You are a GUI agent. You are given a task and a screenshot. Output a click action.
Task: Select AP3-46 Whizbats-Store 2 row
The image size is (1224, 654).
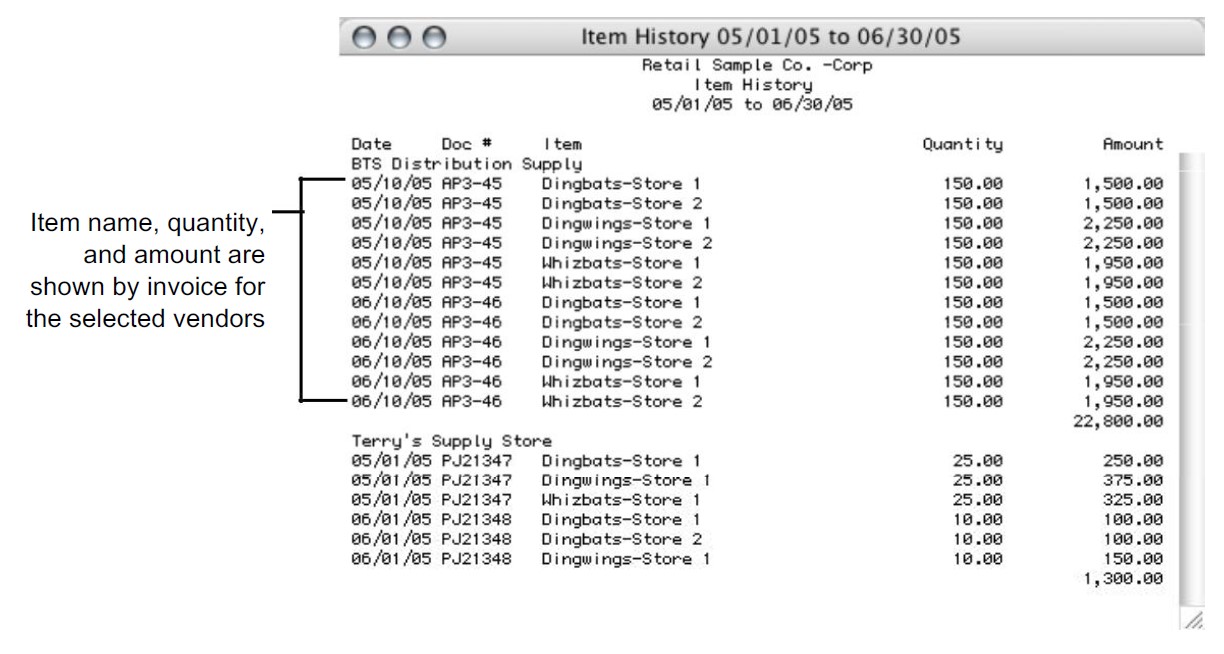pos(757,402)
